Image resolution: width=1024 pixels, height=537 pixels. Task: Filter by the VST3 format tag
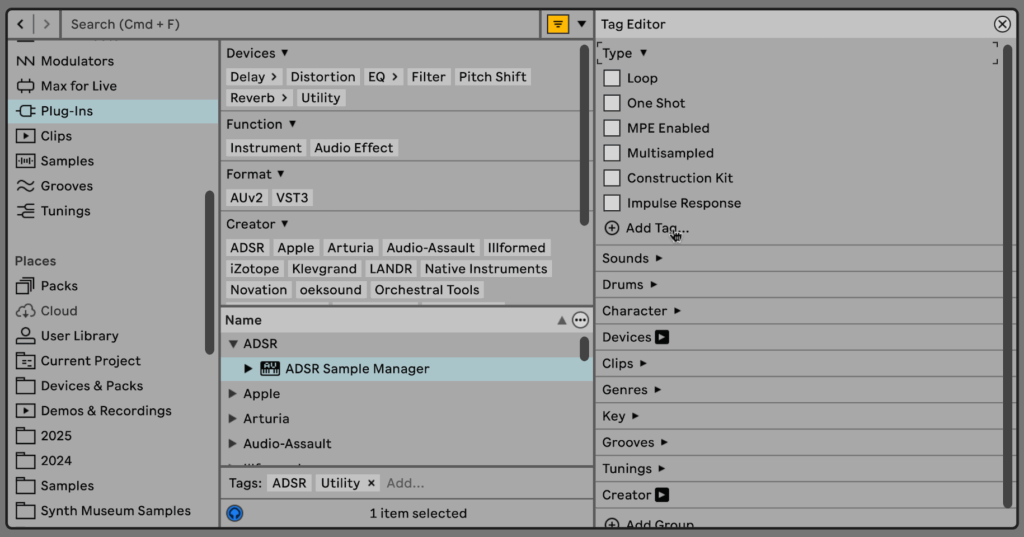coord(292,197)
